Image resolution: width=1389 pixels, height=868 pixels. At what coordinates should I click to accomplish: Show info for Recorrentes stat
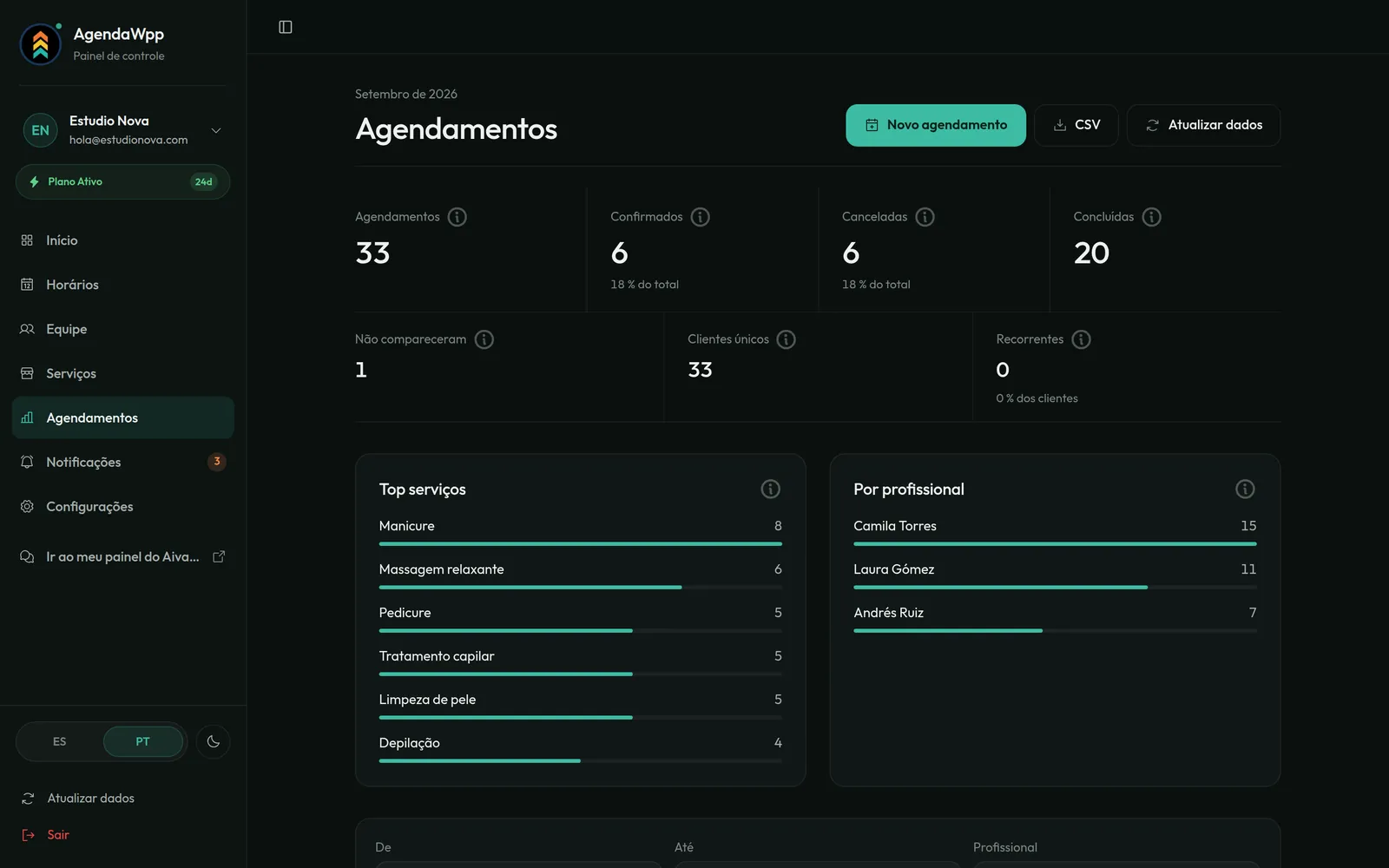tap(1082, 339)
